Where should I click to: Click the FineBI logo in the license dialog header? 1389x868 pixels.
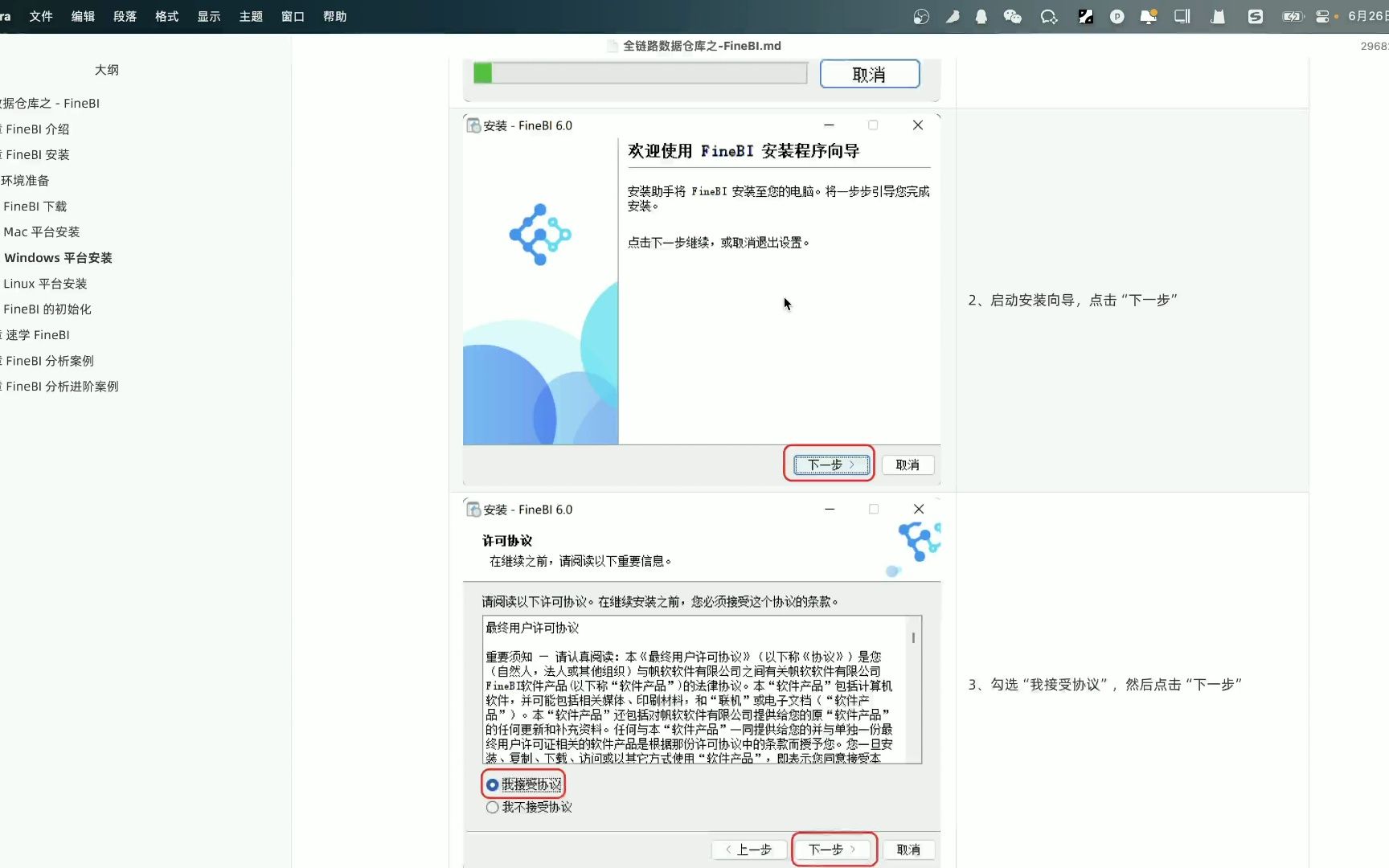point(919,541)
